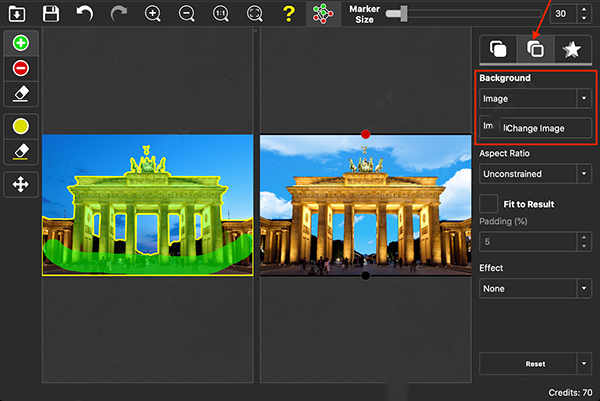Click the Marker Size stepper arrows

tap(584, 14)
